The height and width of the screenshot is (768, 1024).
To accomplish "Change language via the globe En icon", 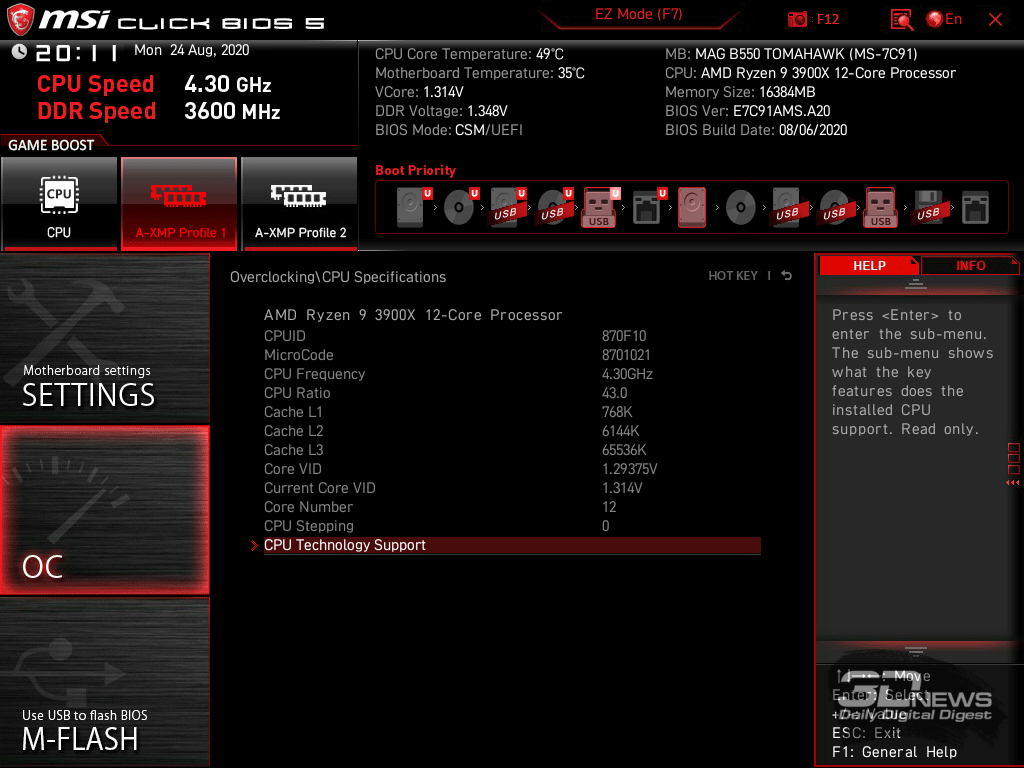I will click(944, 20).
